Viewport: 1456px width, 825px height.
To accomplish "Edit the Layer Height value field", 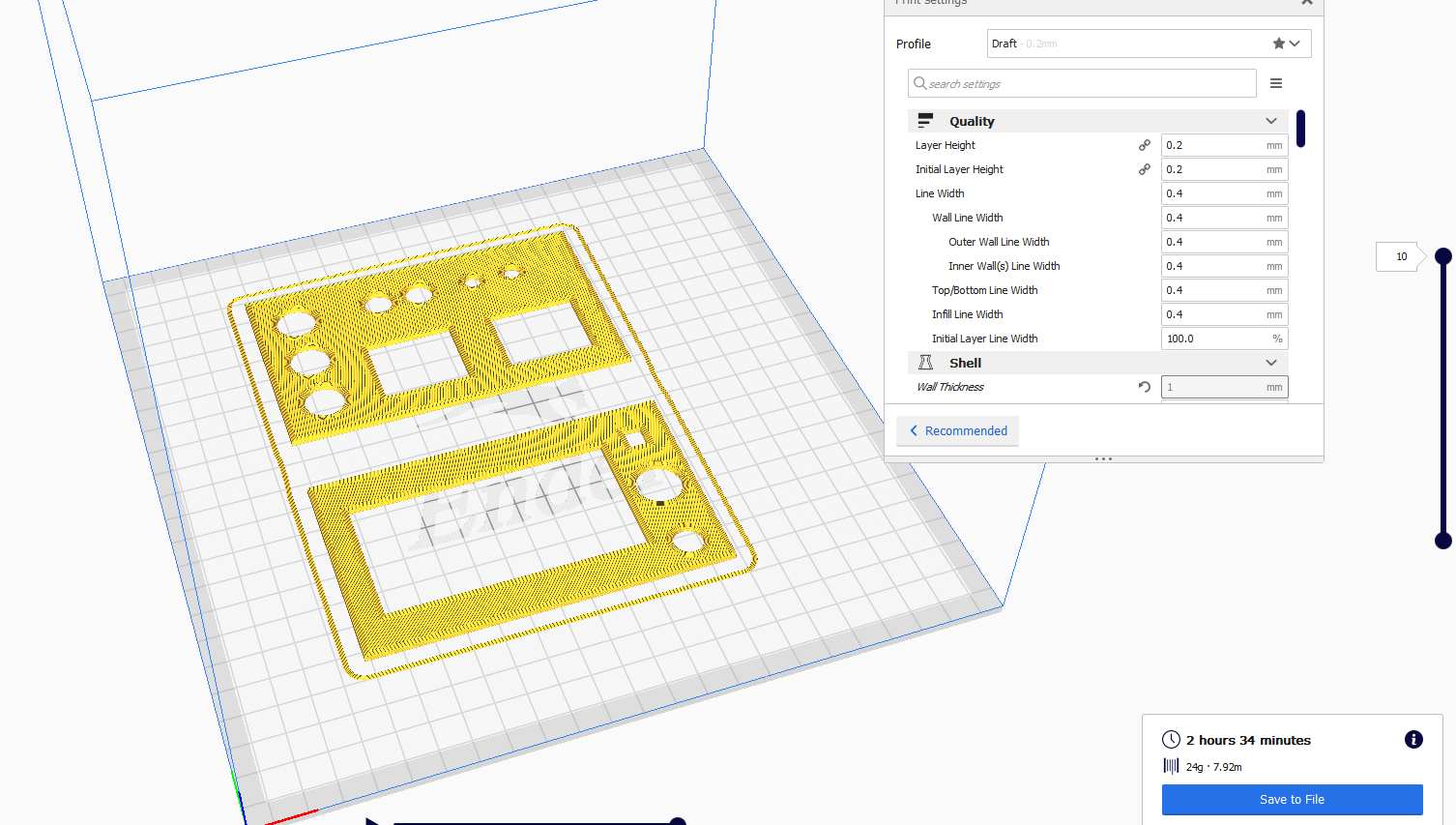I will 1224,145.
